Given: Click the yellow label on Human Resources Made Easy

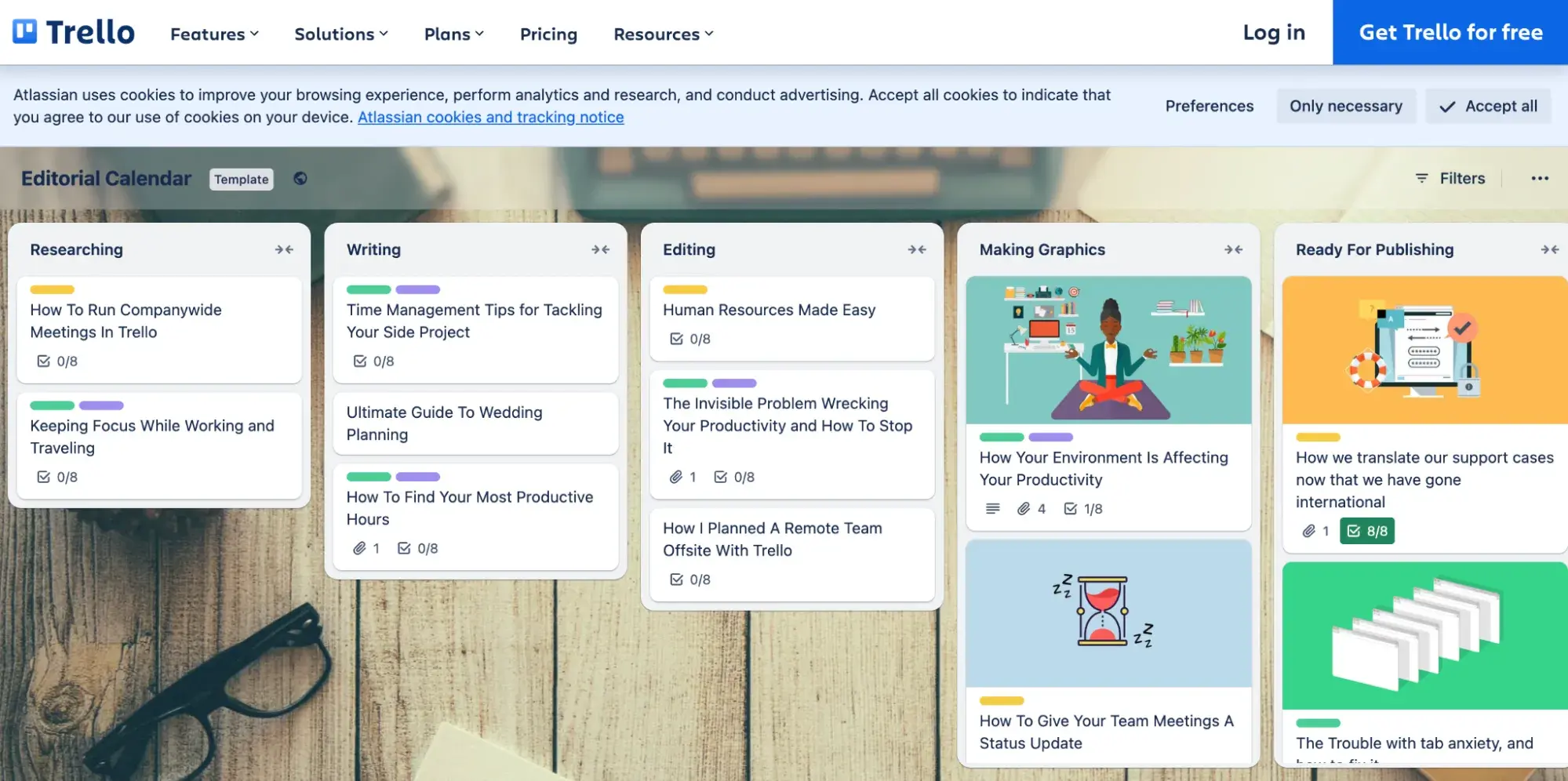Looking at the screenshot, I should [x=683, y=289].
